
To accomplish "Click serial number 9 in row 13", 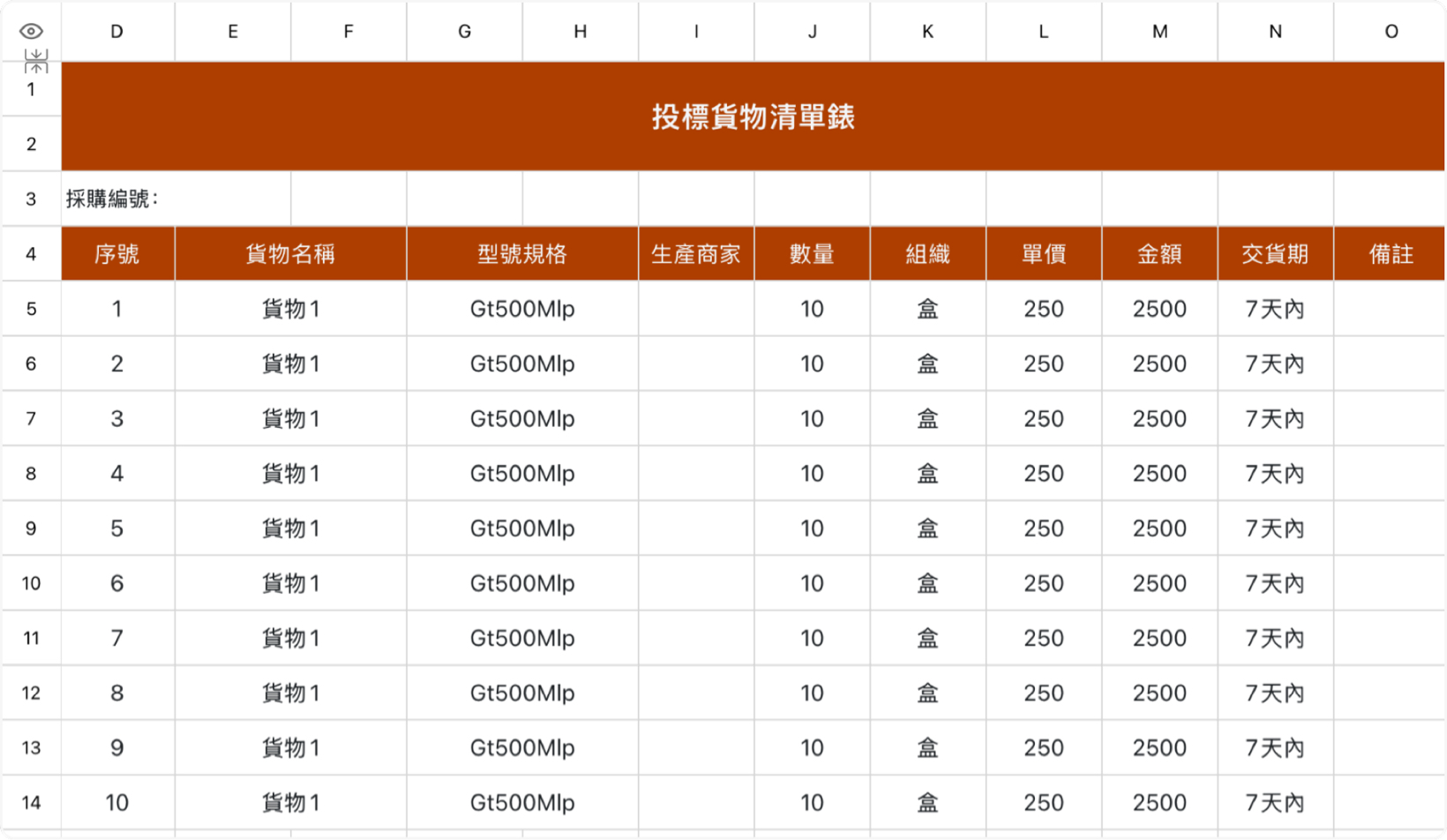I will point(117,748).
